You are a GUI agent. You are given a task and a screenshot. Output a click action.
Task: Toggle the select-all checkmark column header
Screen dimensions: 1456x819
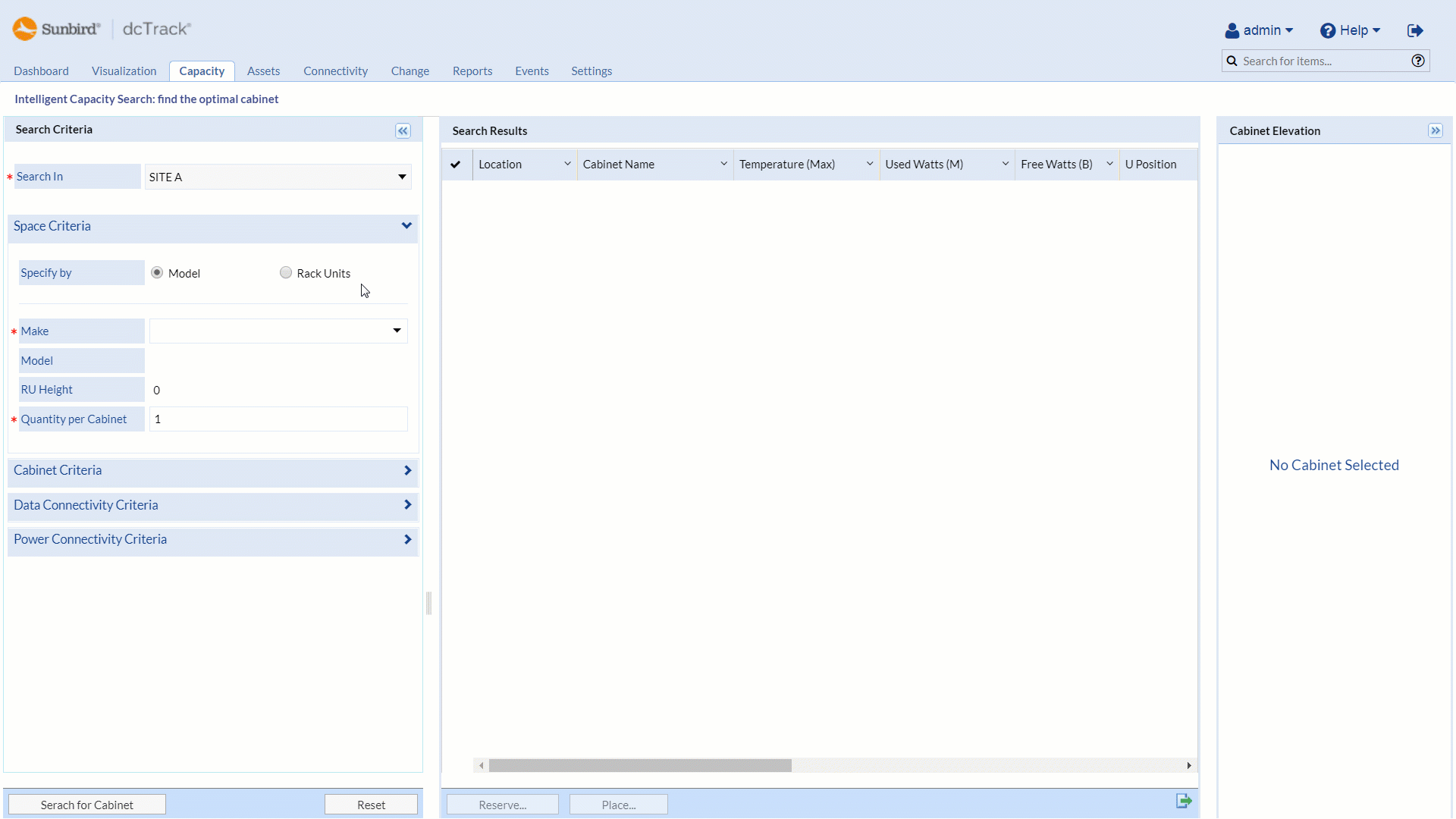[x=456, y=165]
